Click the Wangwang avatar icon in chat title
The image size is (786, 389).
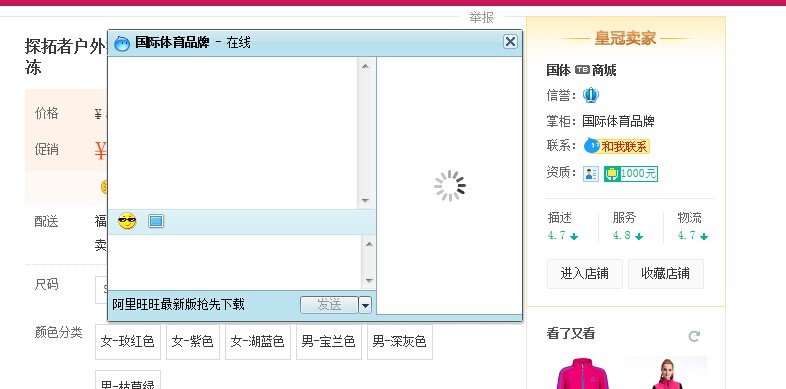tap(122, 44)
